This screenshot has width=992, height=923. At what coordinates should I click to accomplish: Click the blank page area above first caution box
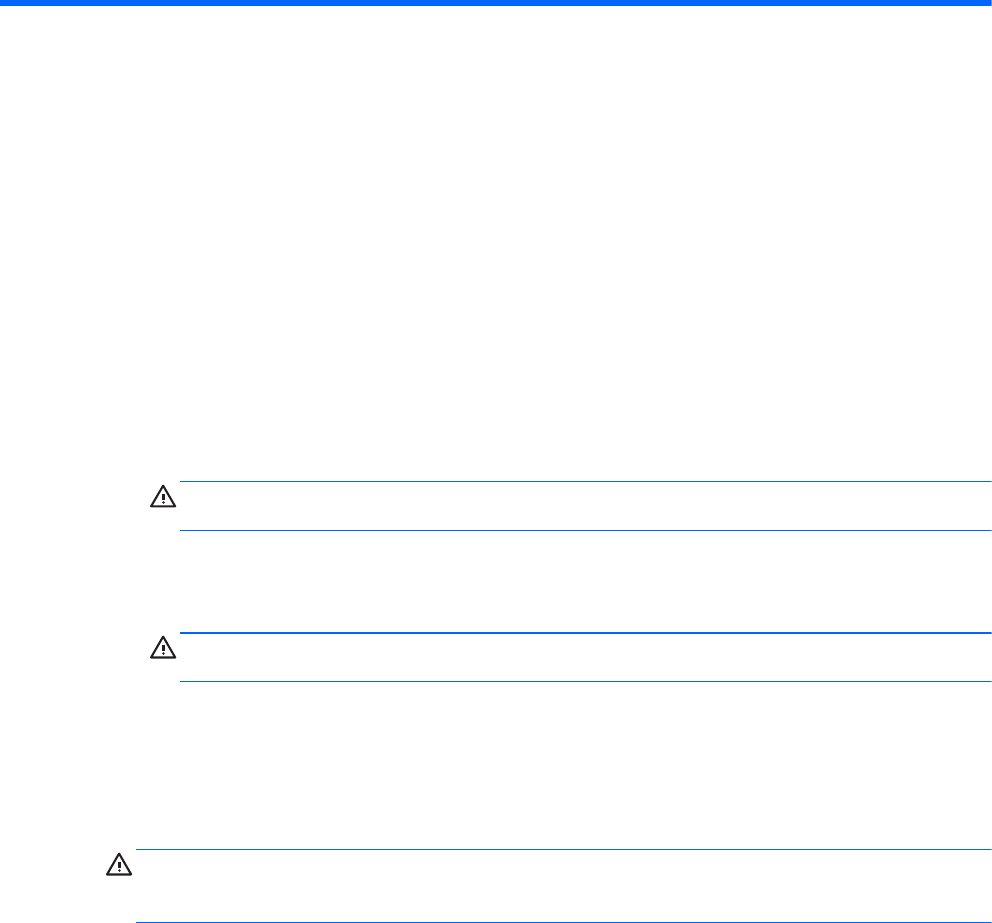496,250
